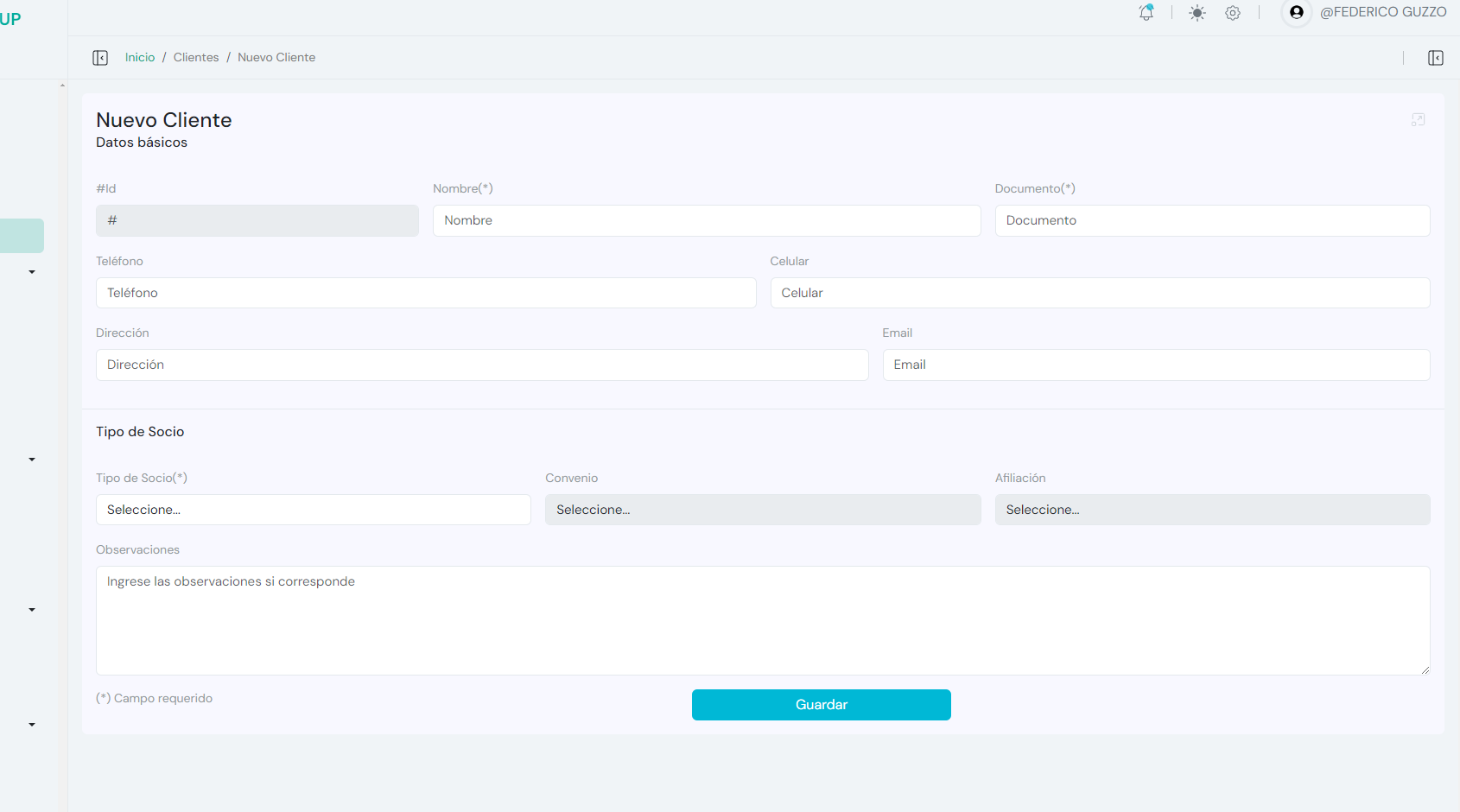Focus the Documento input field

coord(1212,220)
